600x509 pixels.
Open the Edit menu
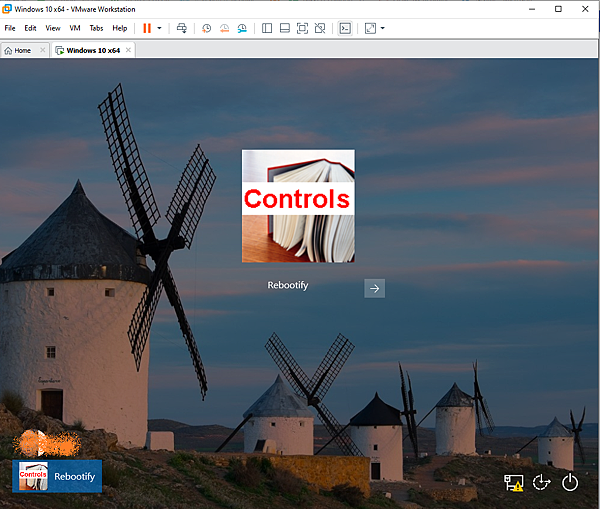click(x=30, y=28)
